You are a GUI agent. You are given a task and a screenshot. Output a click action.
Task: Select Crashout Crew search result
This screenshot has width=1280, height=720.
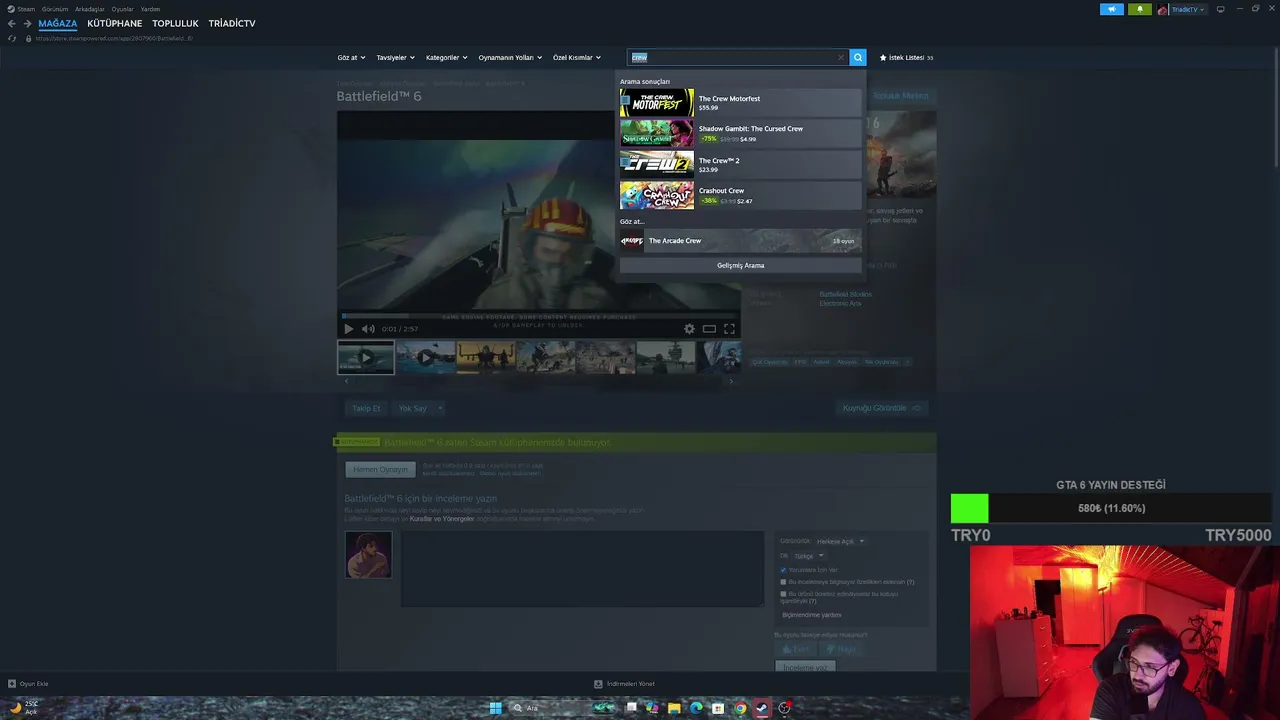740,195
